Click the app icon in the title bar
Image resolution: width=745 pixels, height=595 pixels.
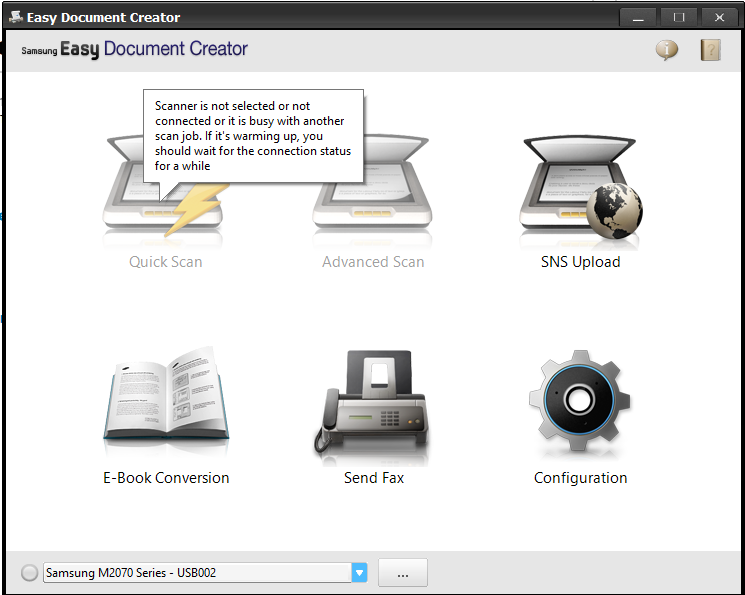click(x=16, y=17)
